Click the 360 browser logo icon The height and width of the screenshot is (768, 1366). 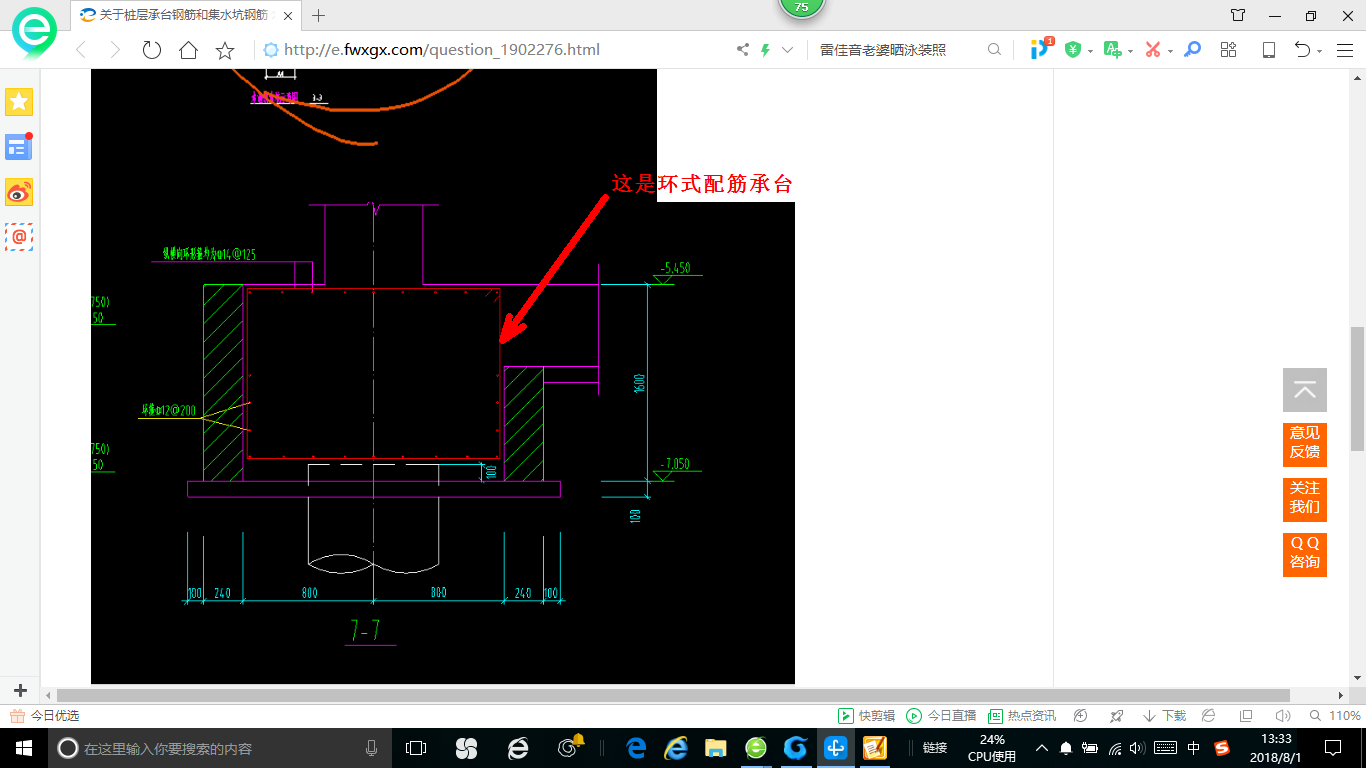click(35, 33)
